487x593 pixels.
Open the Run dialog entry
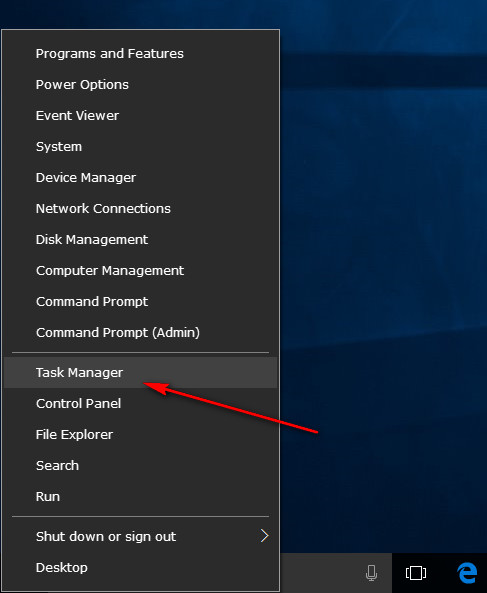140,497
